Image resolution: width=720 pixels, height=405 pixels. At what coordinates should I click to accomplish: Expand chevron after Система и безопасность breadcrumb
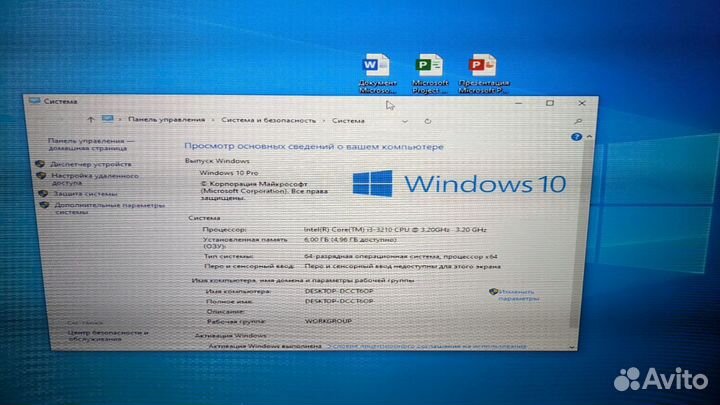[x=324, y=120]
